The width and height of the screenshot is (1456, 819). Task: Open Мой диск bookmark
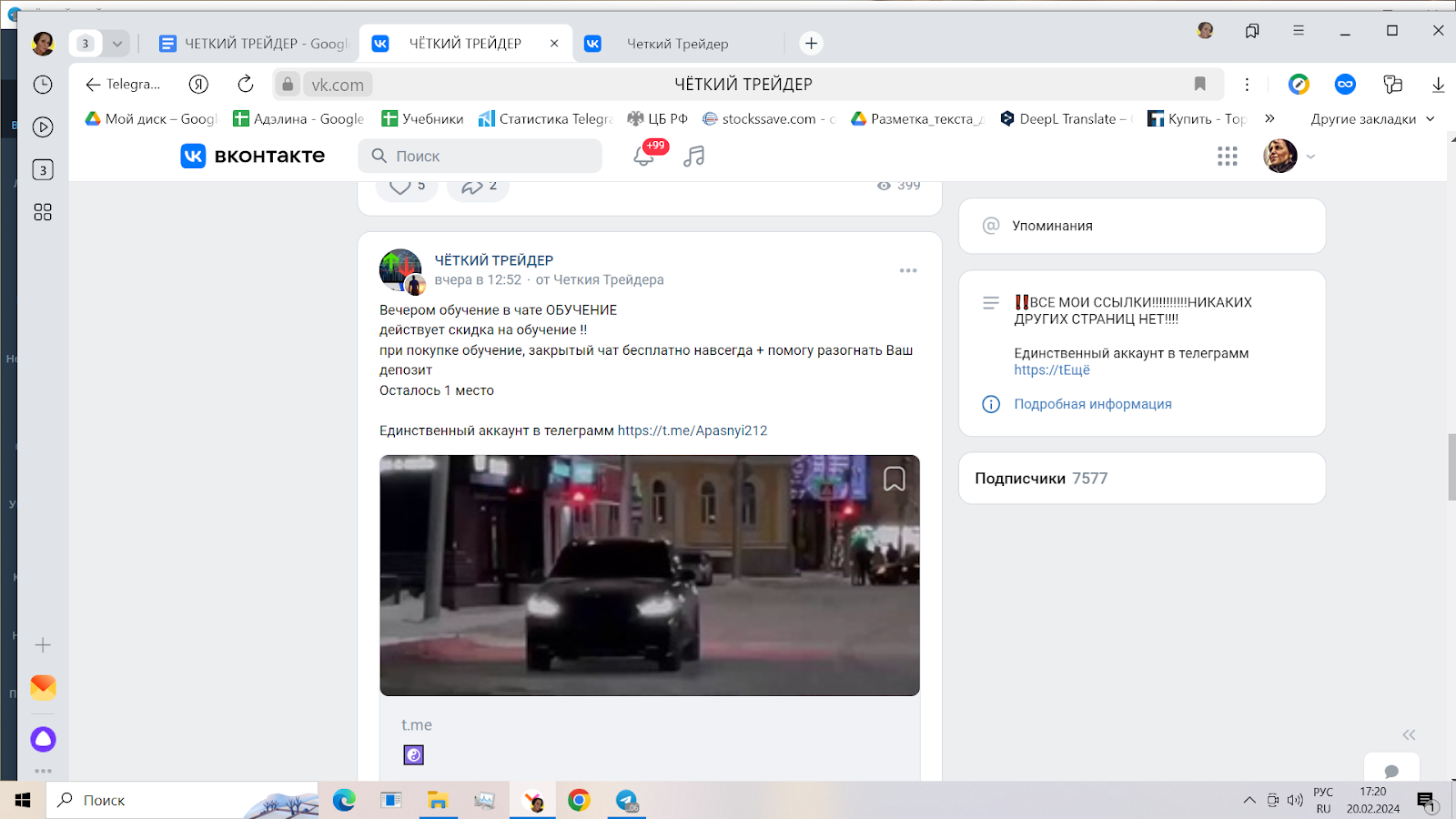151,119
